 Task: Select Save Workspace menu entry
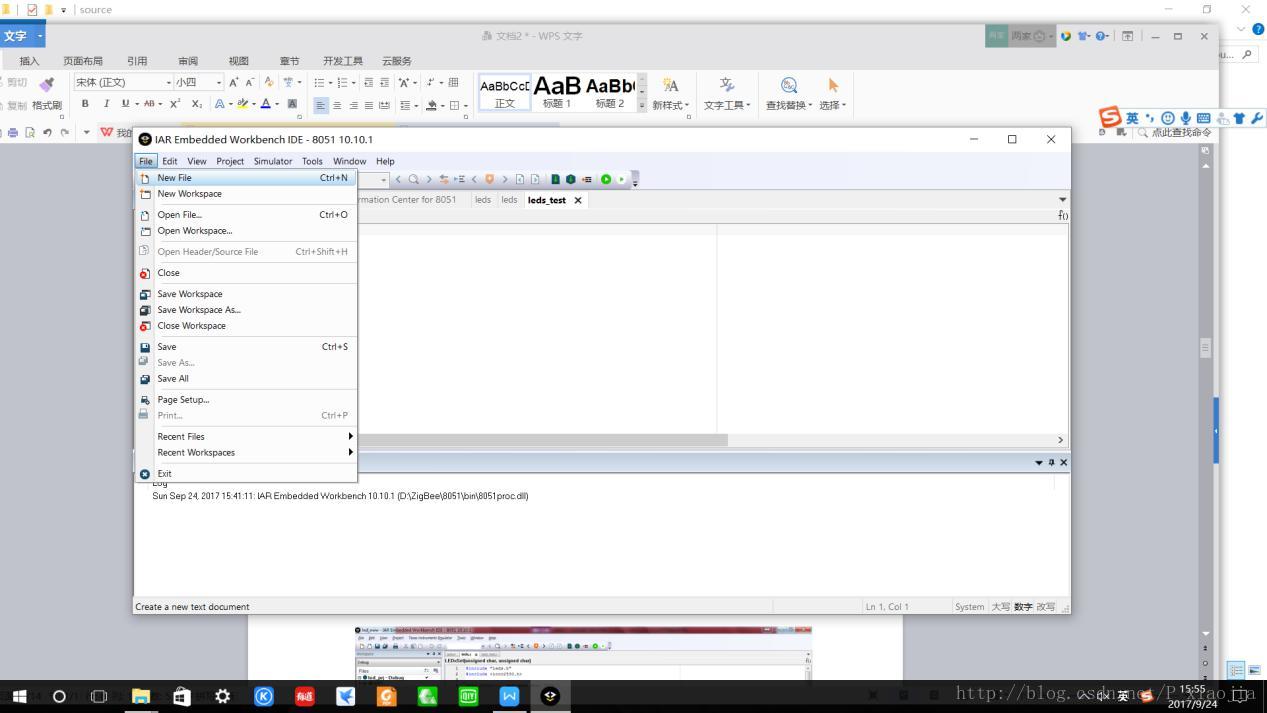[246, 294]
